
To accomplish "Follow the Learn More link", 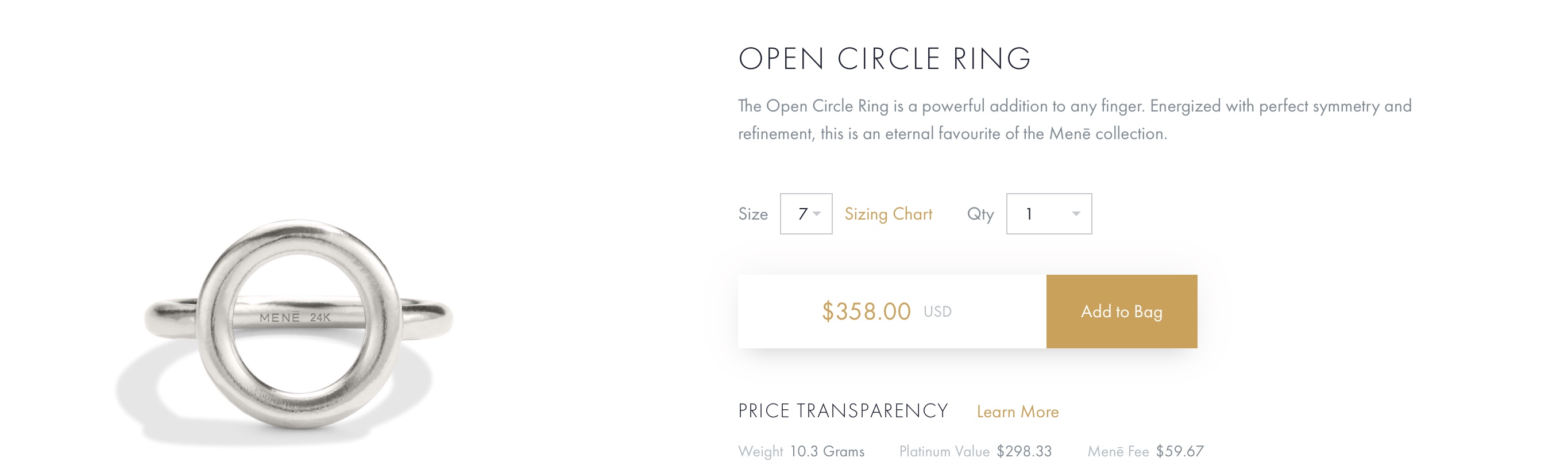I will pos(1017,412).
